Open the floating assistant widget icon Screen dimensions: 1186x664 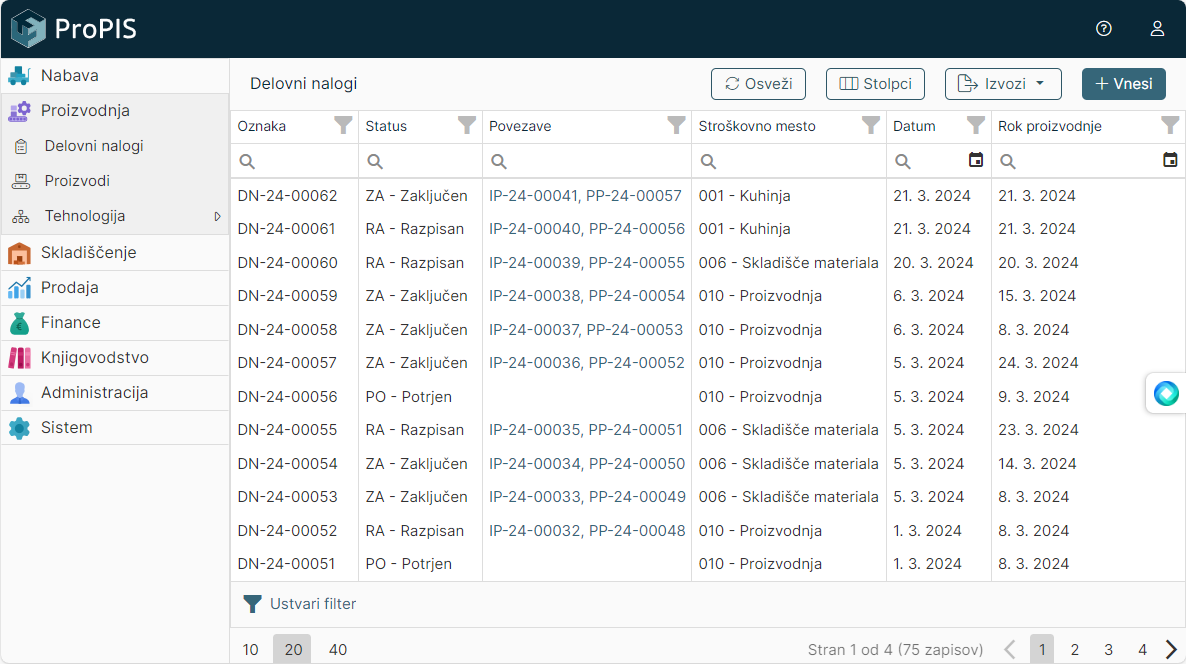tap(1166, 393)
